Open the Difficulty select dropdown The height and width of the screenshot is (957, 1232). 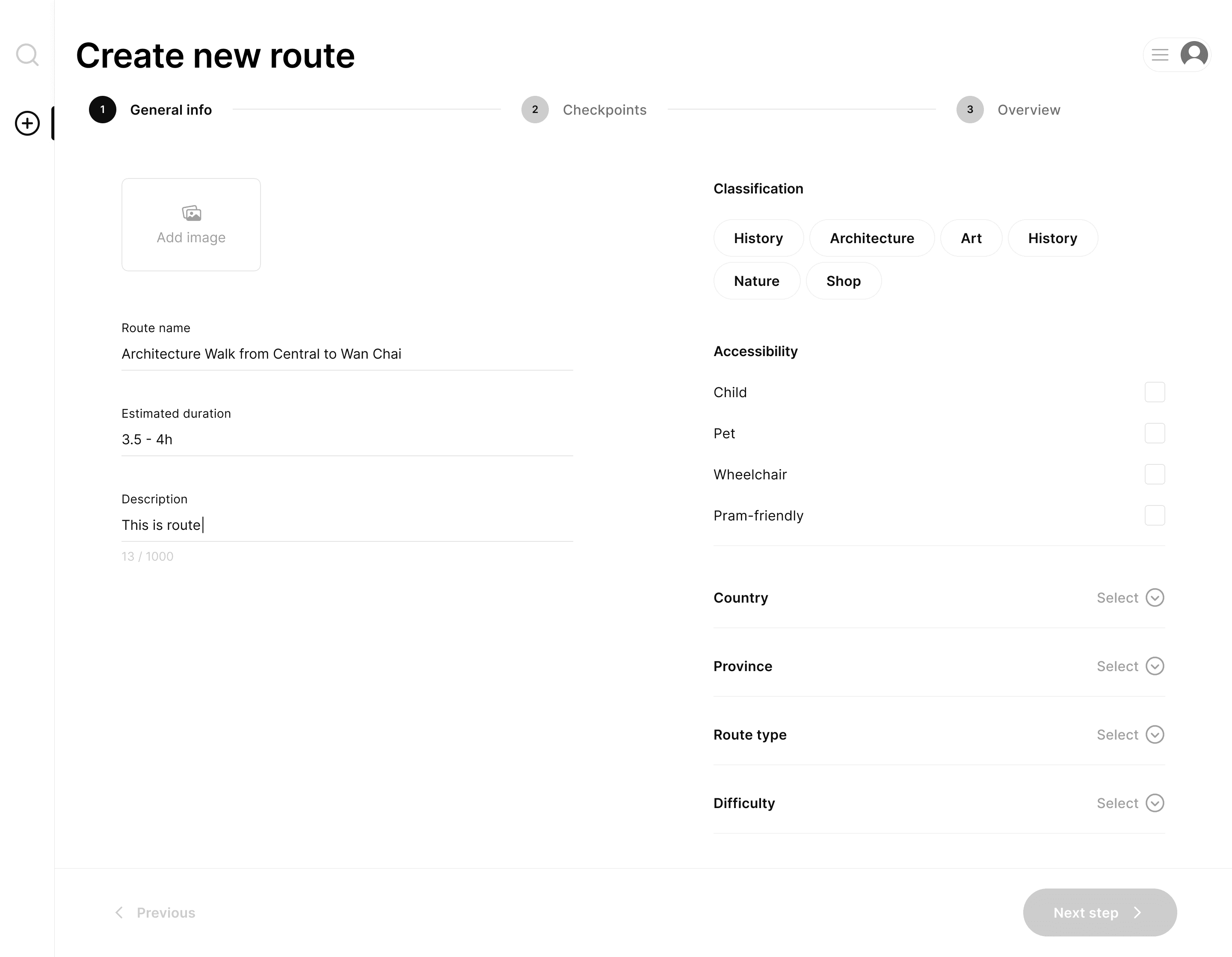tap(1154, 803)
